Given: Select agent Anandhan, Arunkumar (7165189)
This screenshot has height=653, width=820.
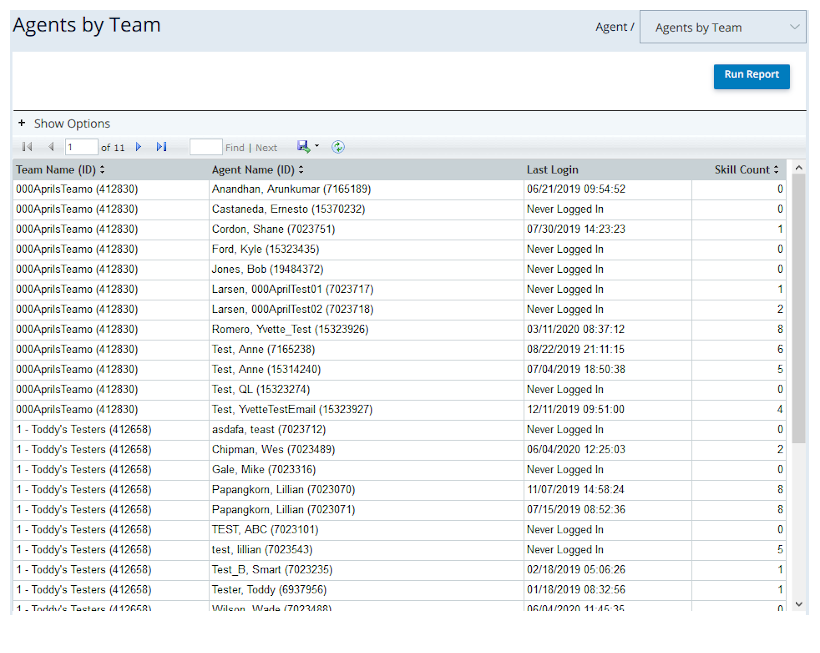Looking at the screenshot, I should 291,189.
